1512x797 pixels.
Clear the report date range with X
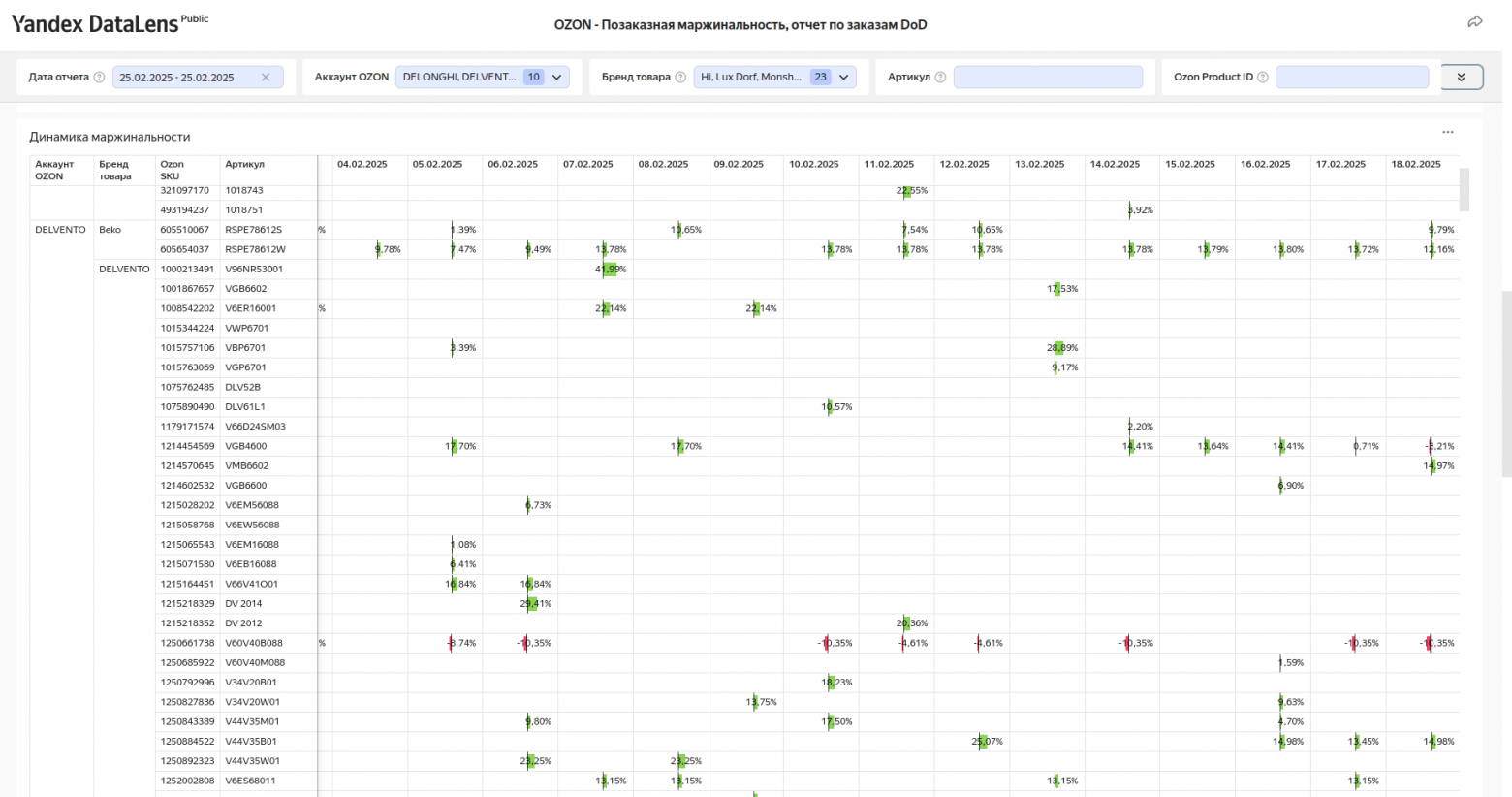(x=266, y=78)
